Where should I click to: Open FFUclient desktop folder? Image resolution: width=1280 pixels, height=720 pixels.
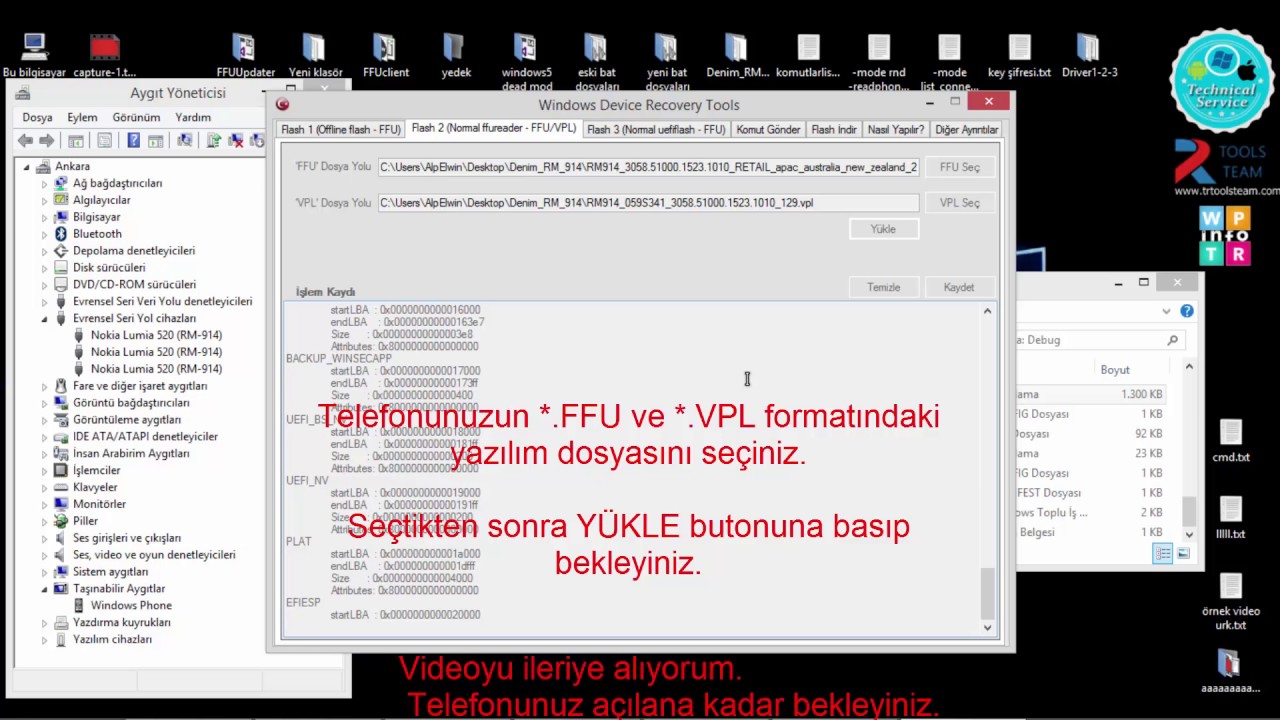coord(385,57)
